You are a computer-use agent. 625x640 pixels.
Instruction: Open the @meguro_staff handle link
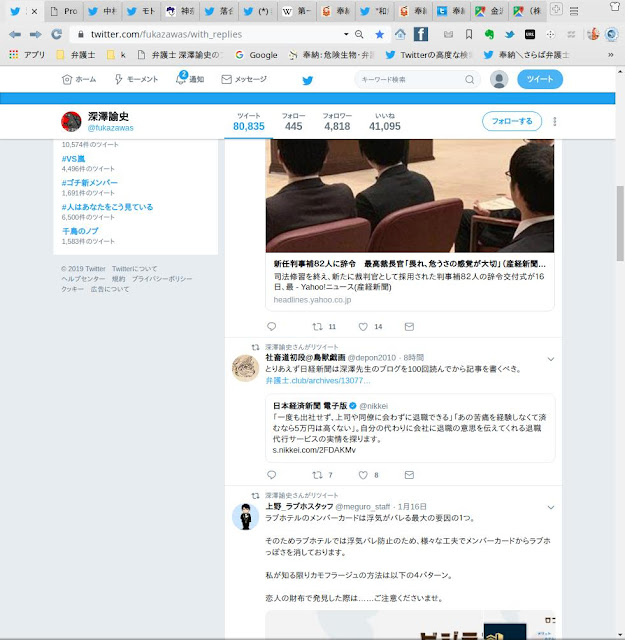(x=363, y=507)
